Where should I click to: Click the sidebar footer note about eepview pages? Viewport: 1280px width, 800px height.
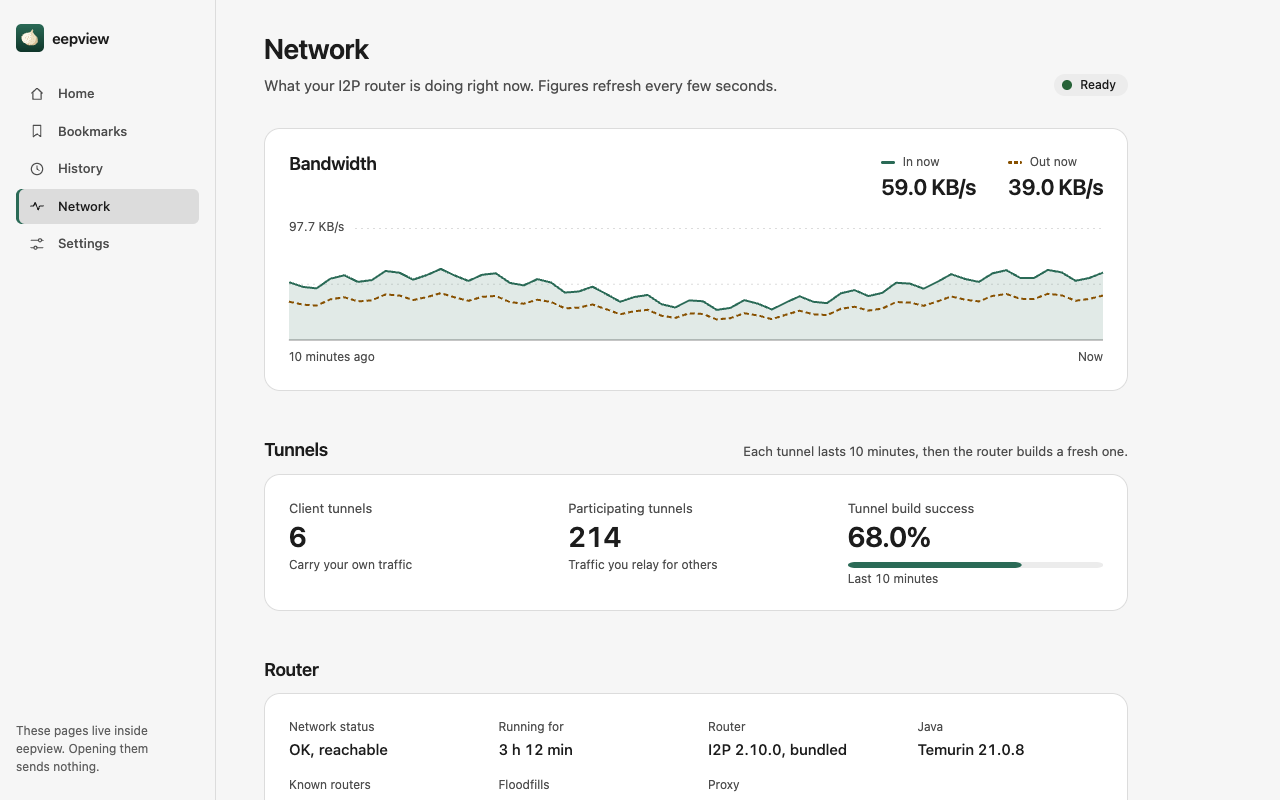(x=82, y=749)
